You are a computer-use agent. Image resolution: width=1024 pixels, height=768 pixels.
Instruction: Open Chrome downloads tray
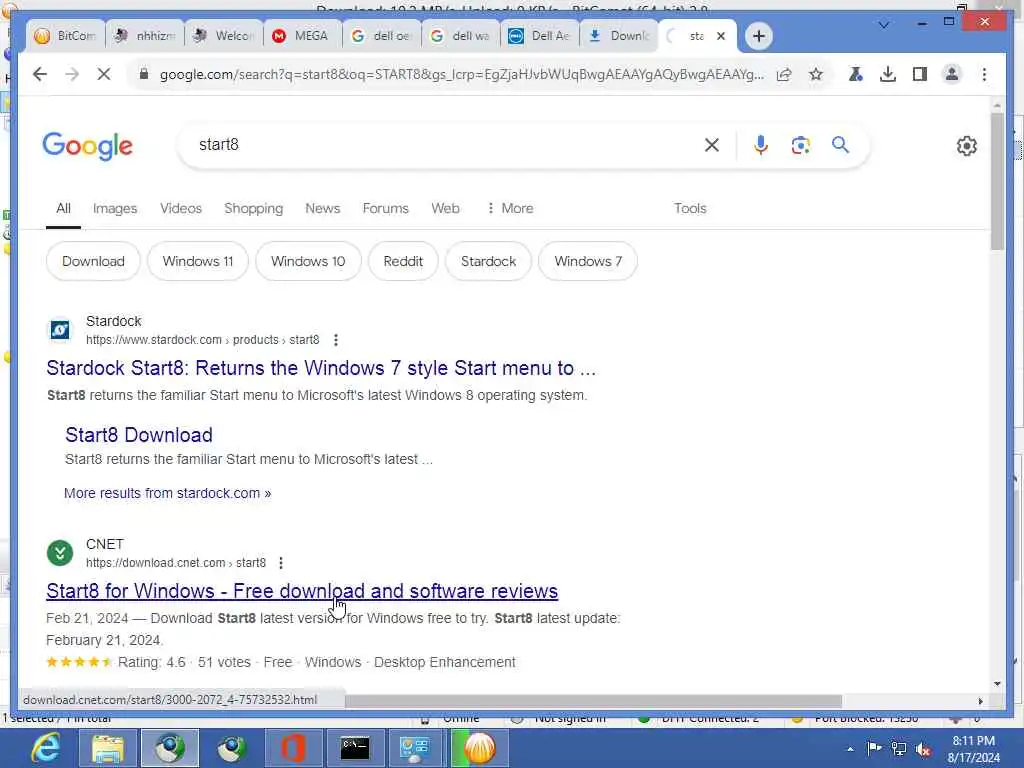pos(888,74)
